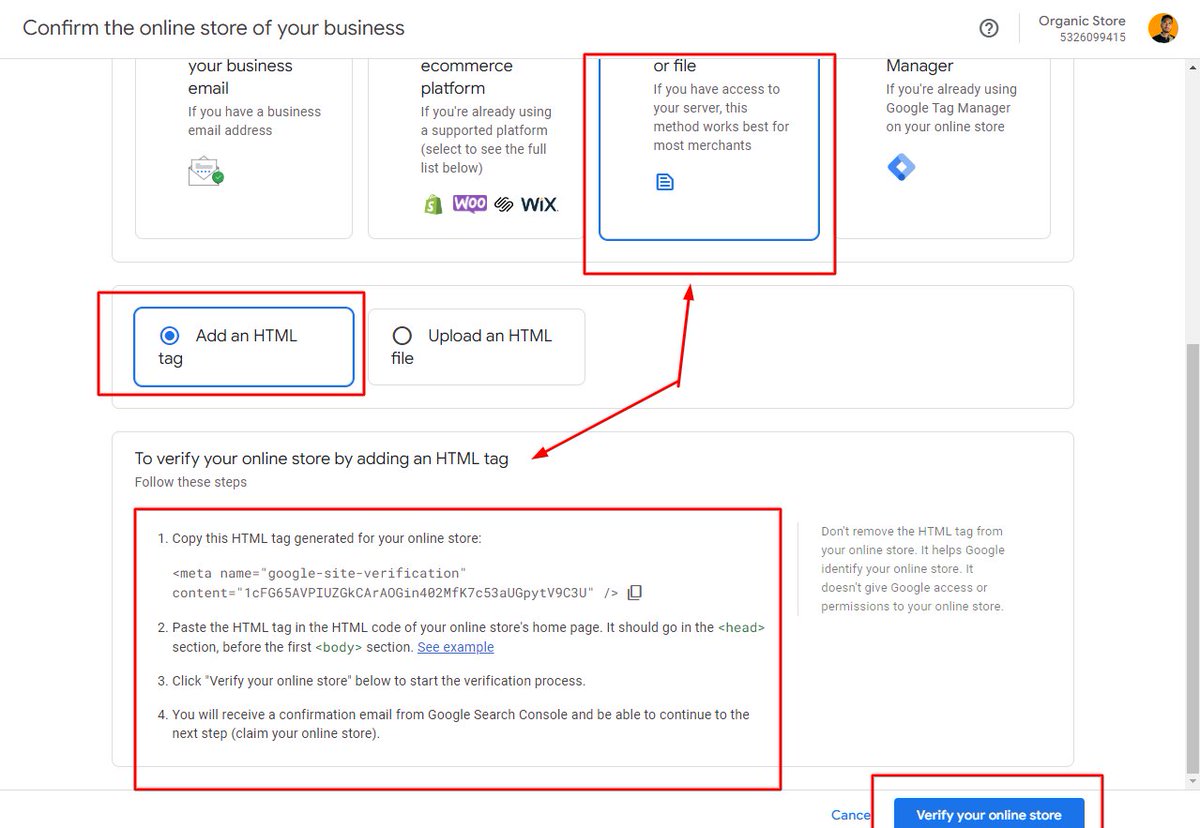Select the Wix platform icon
Image resolution: width=1200 pixels, height=828 pixels.
click(x=537, y=203)
